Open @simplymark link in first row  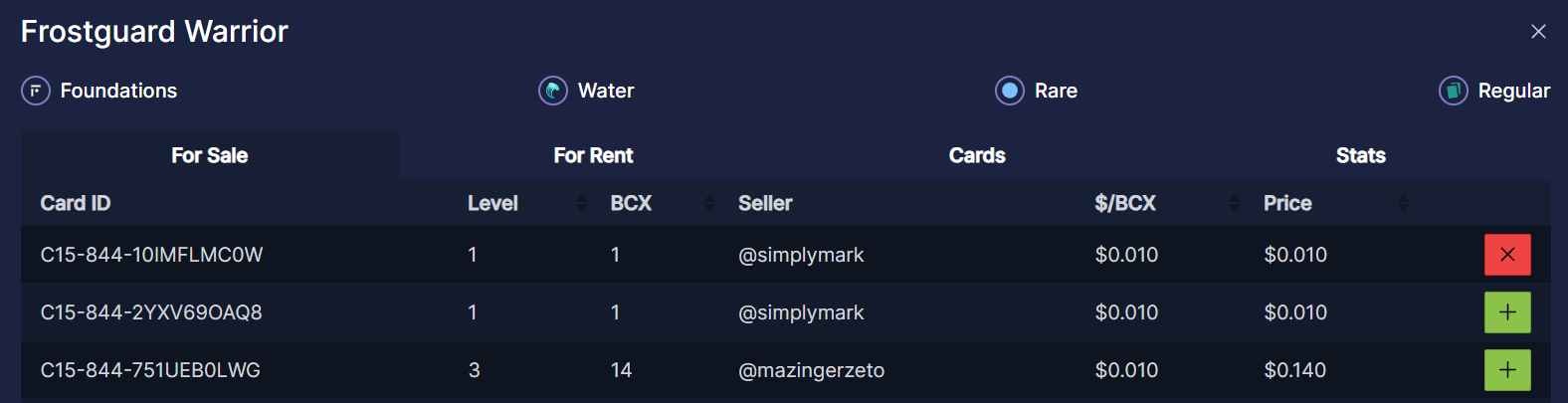pyautogui.click(x=801, y=255)
